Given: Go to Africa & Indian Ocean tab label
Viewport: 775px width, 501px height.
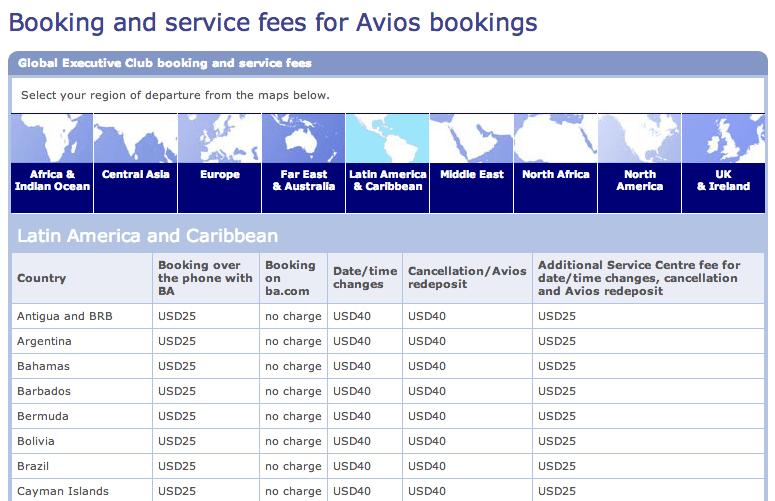Looking at the screenshot, I should (52, 180).
